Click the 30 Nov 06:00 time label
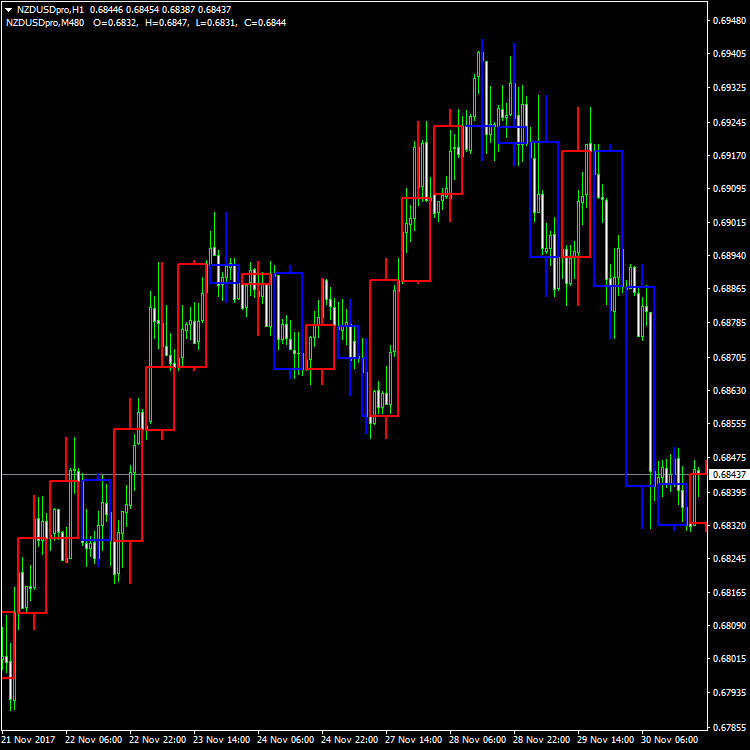Screen dimensions: 750x750 point(670,739)
